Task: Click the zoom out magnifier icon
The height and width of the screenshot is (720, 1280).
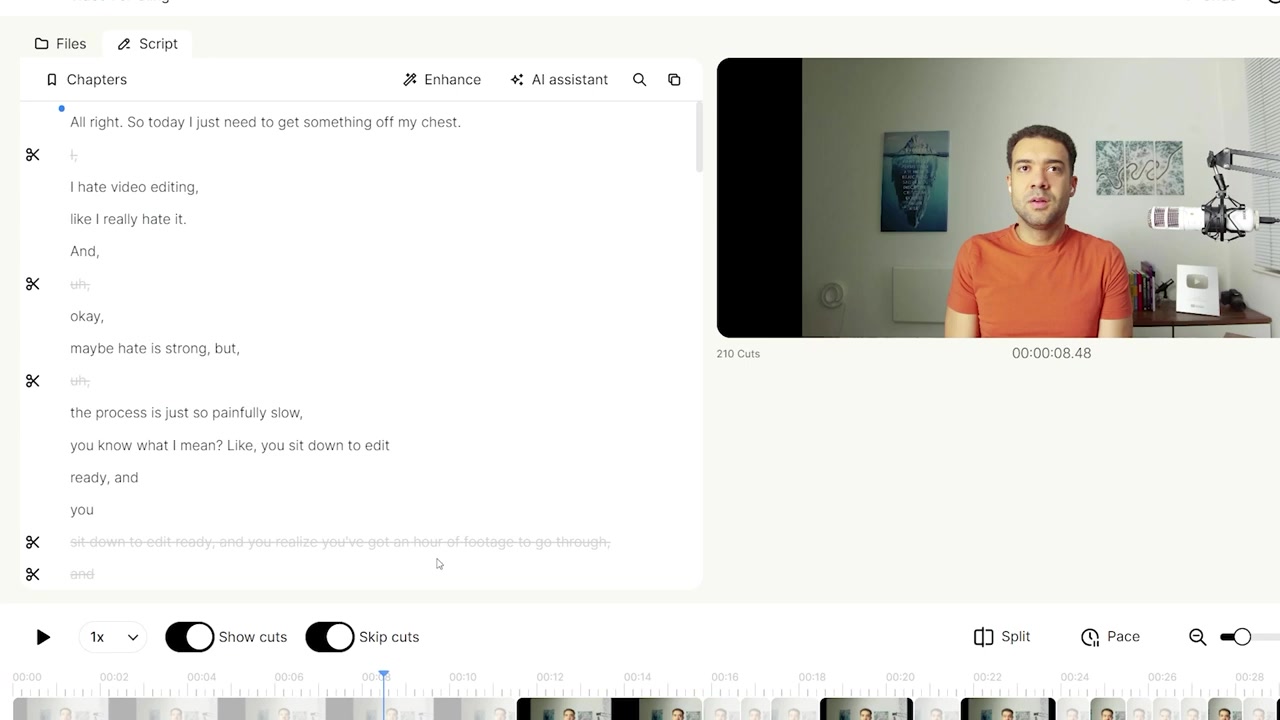Action: click(1198, 637)
